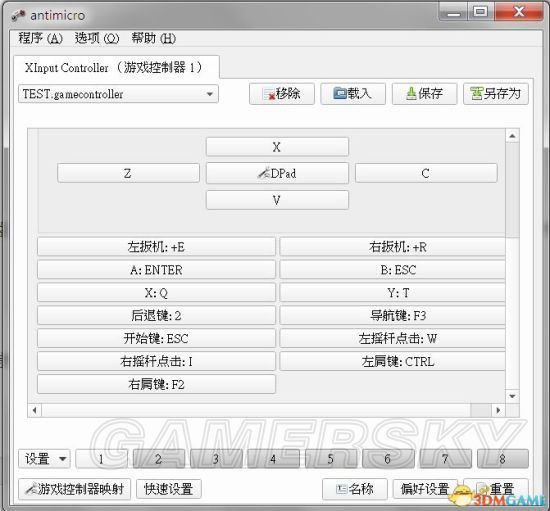This screenshot has width=550, height=511.
Task: Switch to set 4
Action: pos(273,459)
